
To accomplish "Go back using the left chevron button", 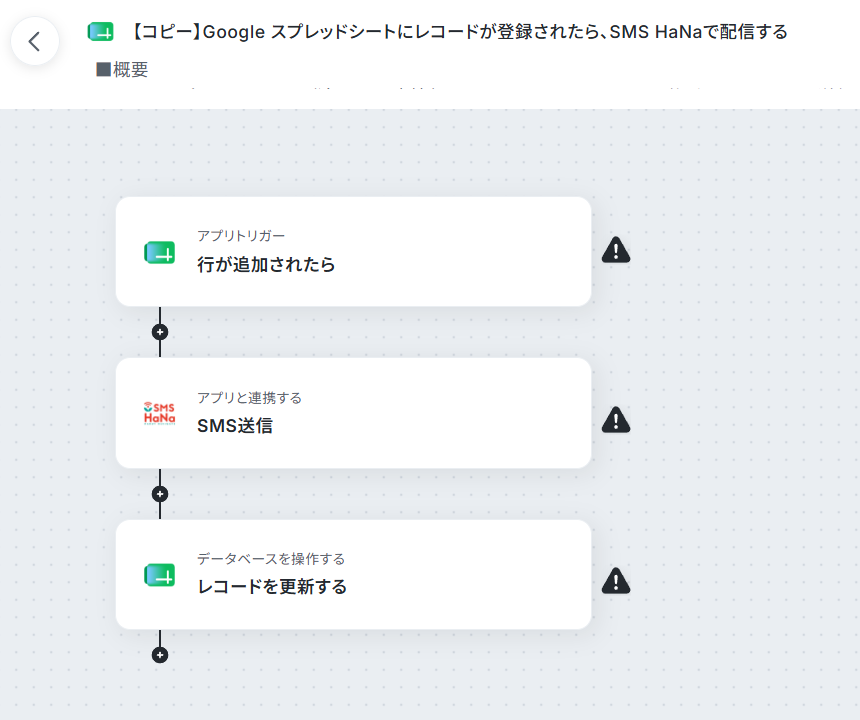I will pos(35,41).
